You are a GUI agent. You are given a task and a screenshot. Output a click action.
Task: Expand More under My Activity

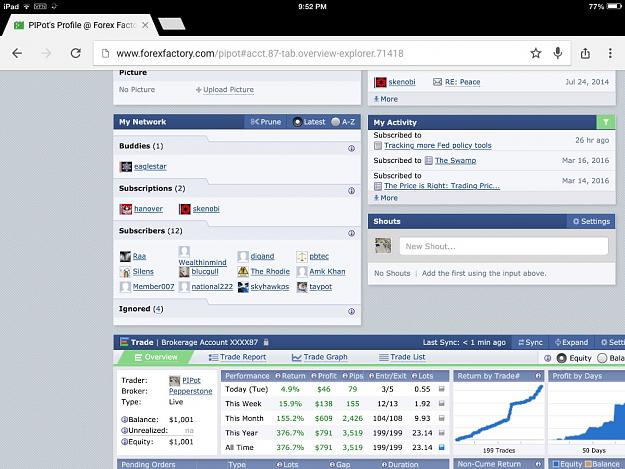pyautogui.click(x=386, y=198)
